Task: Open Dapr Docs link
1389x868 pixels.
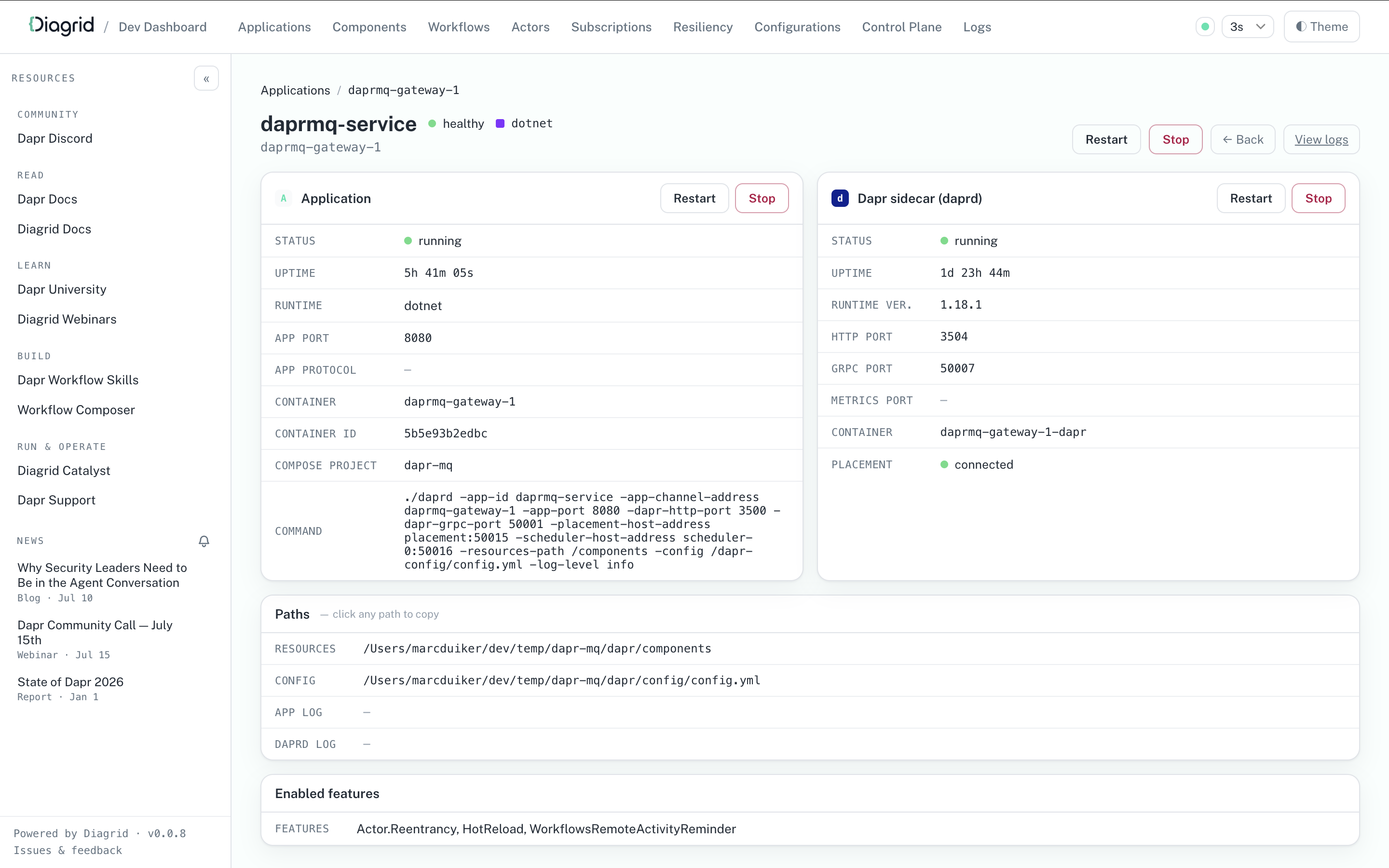Action: click(47, 199)
